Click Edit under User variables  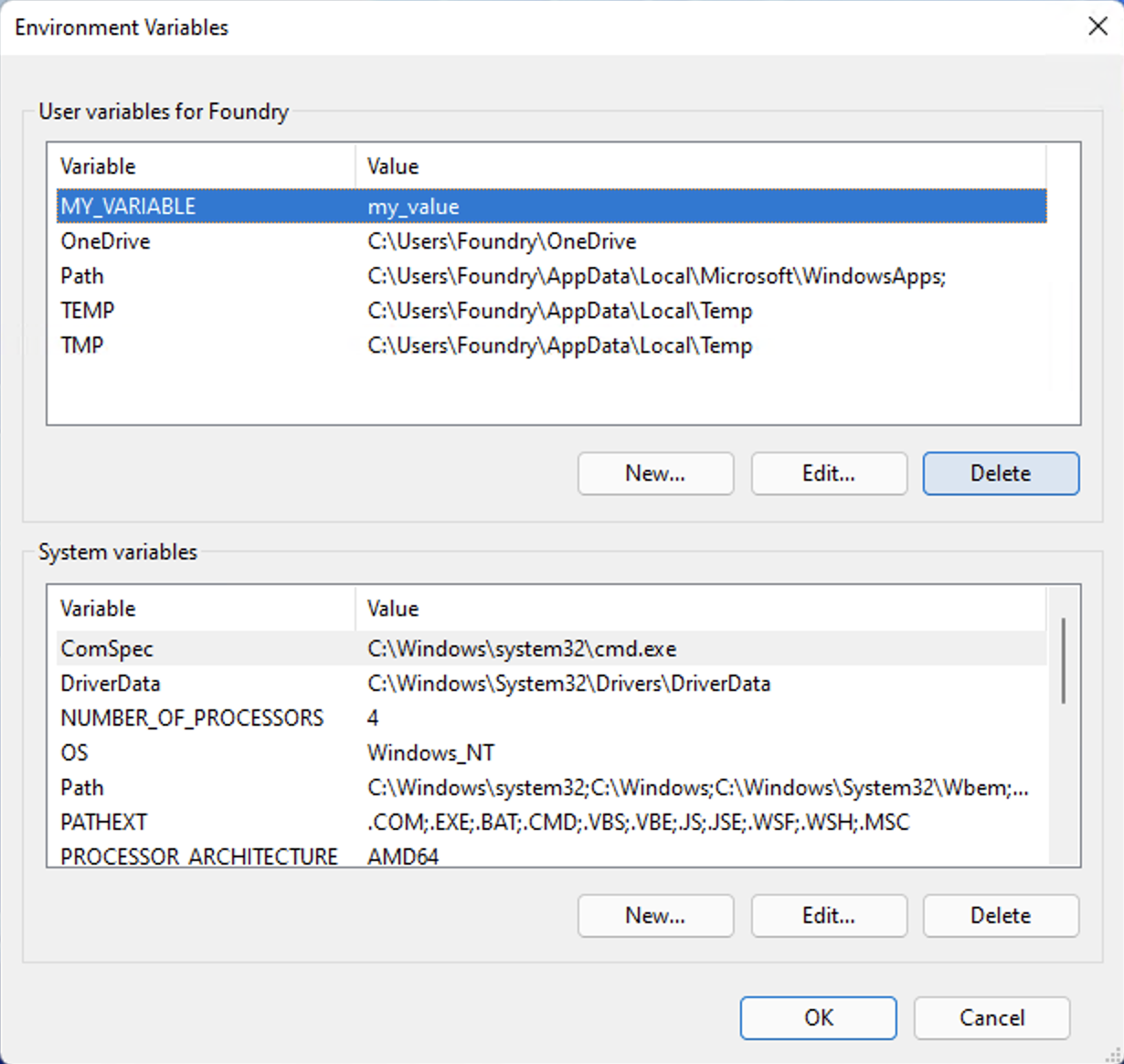pos(828,473)
